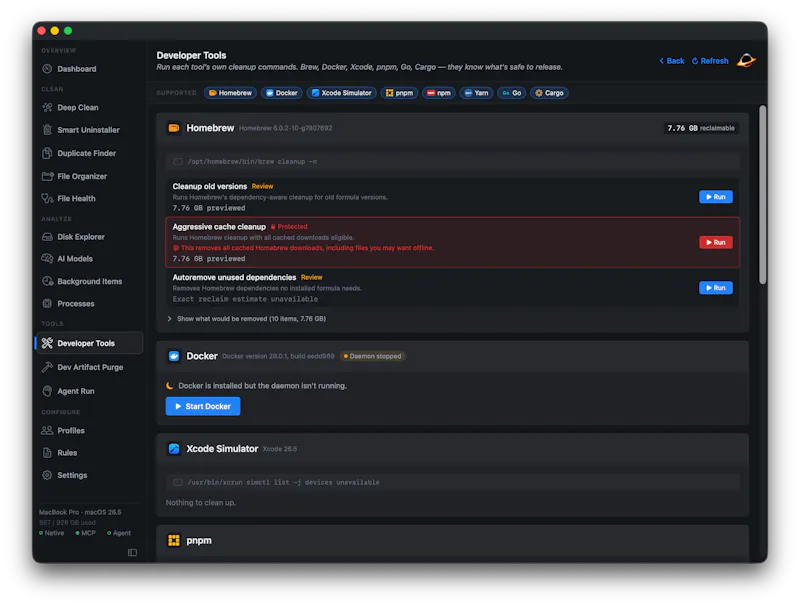Click the Duplicate Finder icon
Screen dimensions: 800x606
click(47, 153)
